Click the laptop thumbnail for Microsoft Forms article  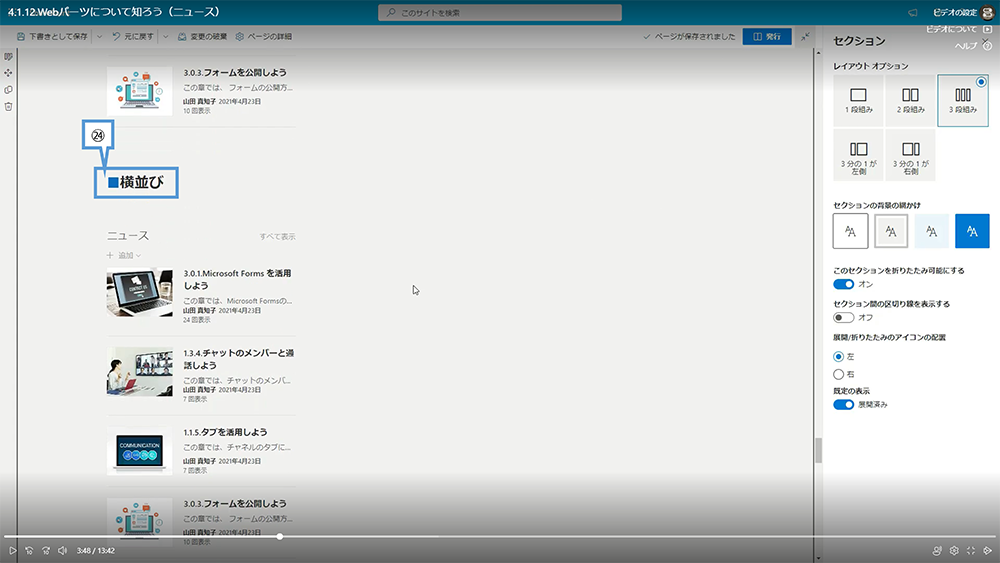(140, 293)
